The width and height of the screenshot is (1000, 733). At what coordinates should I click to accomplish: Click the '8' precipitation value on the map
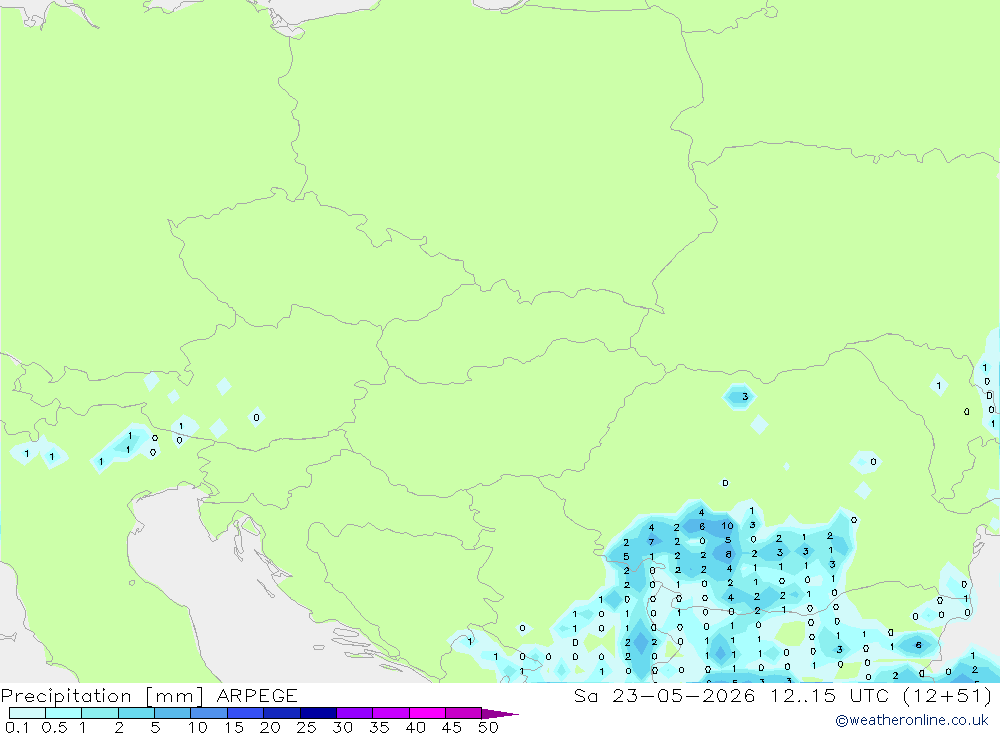tap(728, 554)
